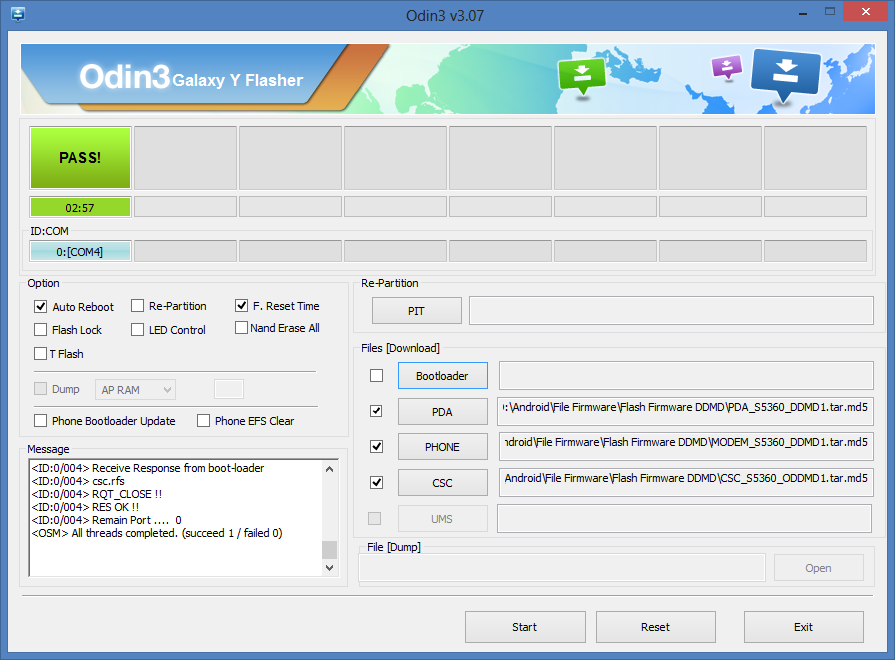895x660 pixels.
Task: Click the Message log scrollbar thumb
Action: click(329, 550)
